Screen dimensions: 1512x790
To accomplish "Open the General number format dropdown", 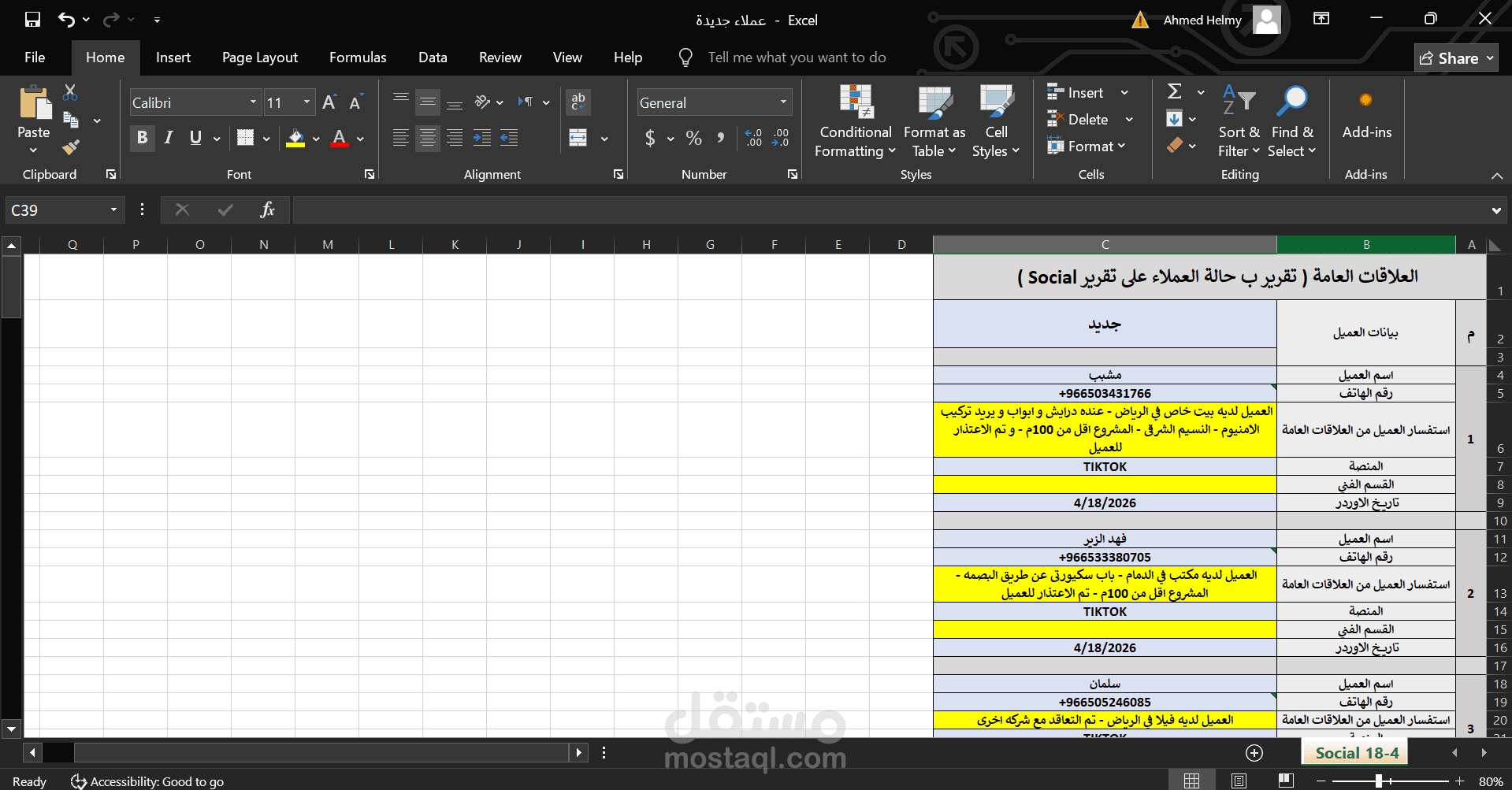I will 783,102.
